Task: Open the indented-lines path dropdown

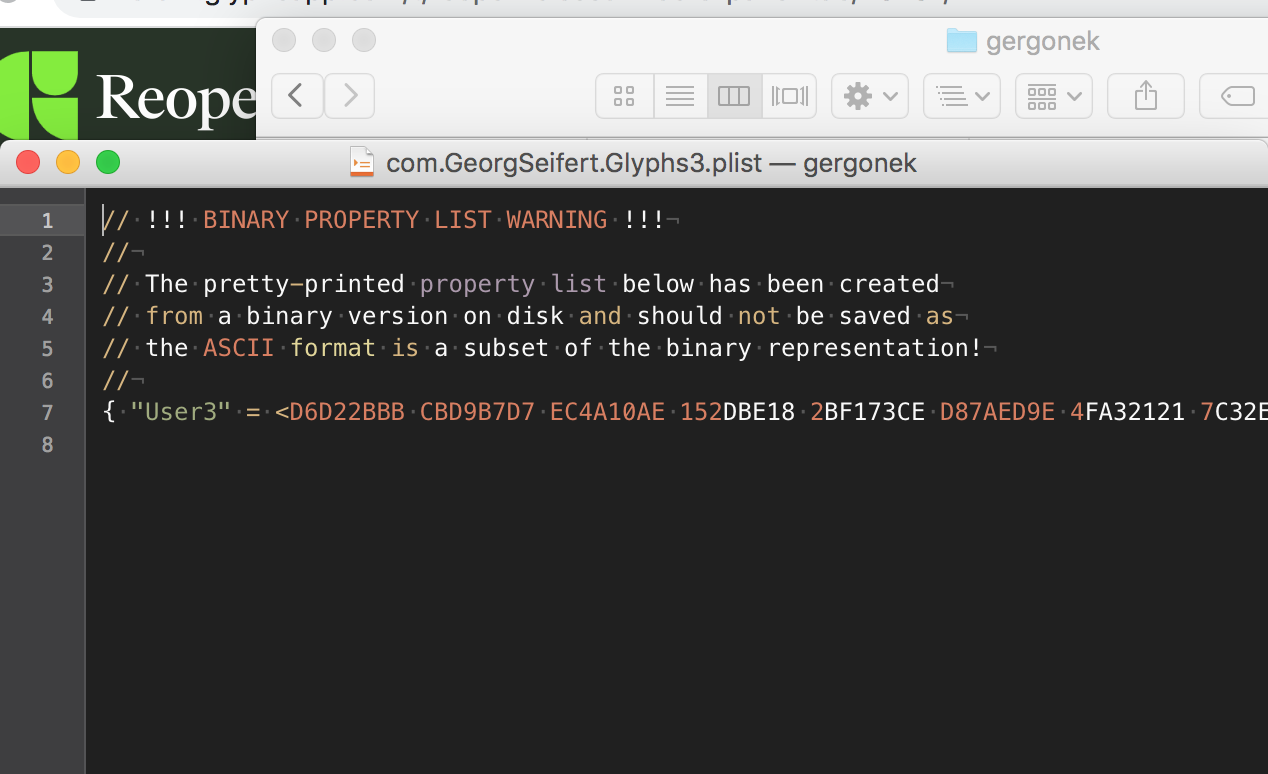Action: point(961,96)
